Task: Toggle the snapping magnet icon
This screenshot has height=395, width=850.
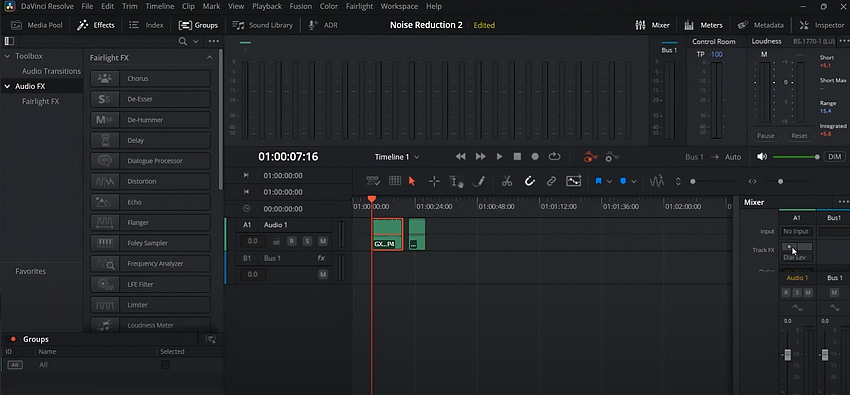Action: (x=530, y=182)
